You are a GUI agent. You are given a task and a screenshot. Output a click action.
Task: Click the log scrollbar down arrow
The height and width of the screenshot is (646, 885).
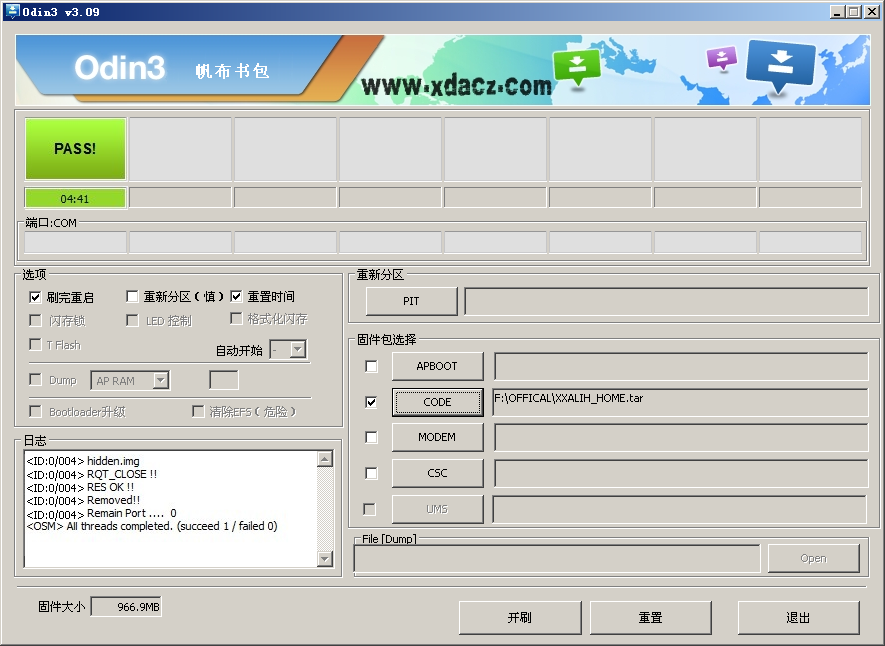pyautogui.click(x=324, y=559)
